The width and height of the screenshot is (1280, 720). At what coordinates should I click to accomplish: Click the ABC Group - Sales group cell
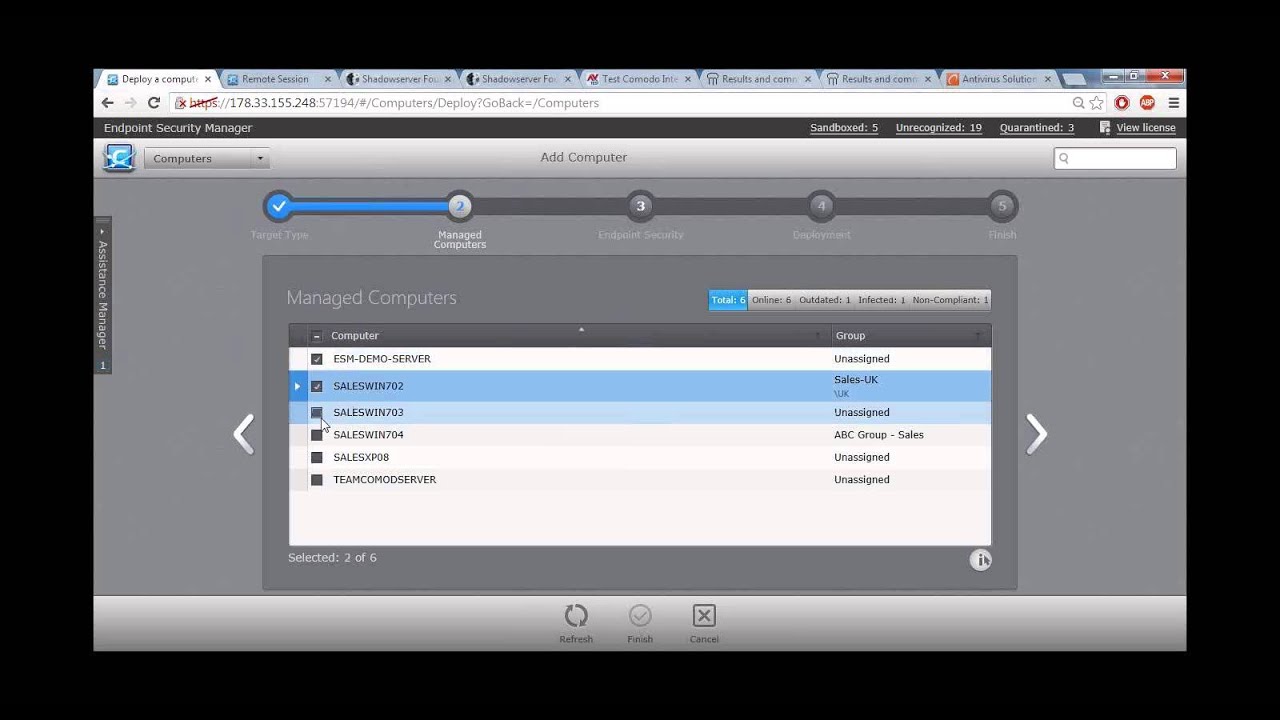tap(879, 435)
